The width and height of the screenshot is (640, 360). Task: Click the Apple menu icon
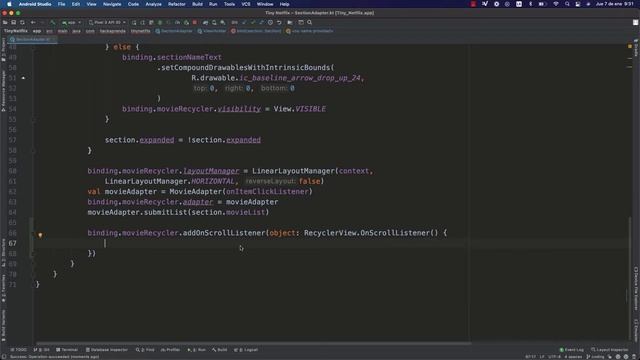[x=9, y=4]
